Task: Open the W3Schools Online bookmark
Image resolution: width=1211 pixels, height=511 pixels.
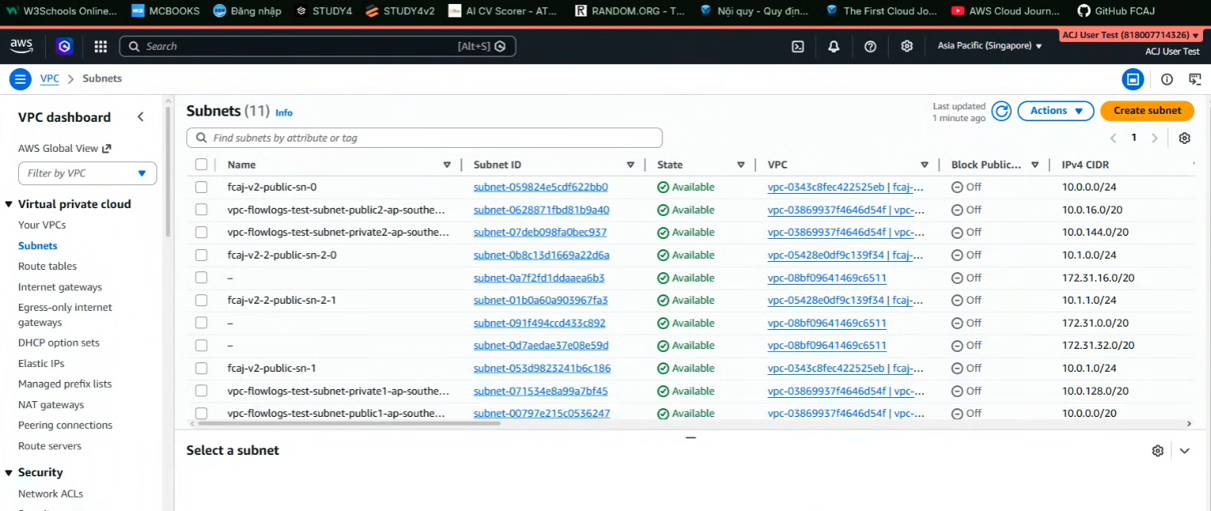Action: (x=62, y=11)
